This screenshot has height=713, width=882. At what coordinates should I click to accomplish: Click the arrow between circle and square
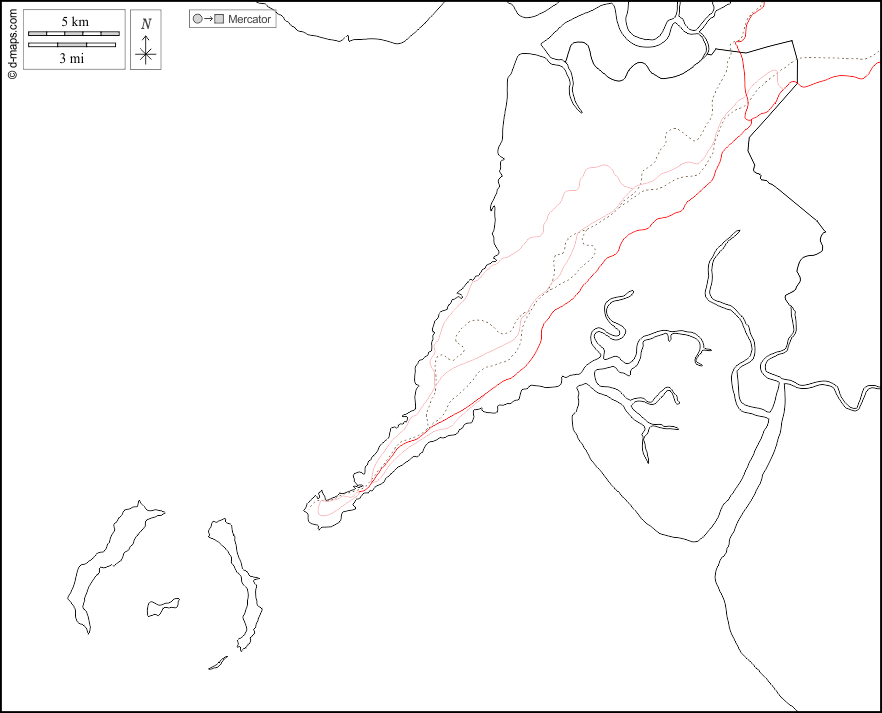(x=208, y=19)
